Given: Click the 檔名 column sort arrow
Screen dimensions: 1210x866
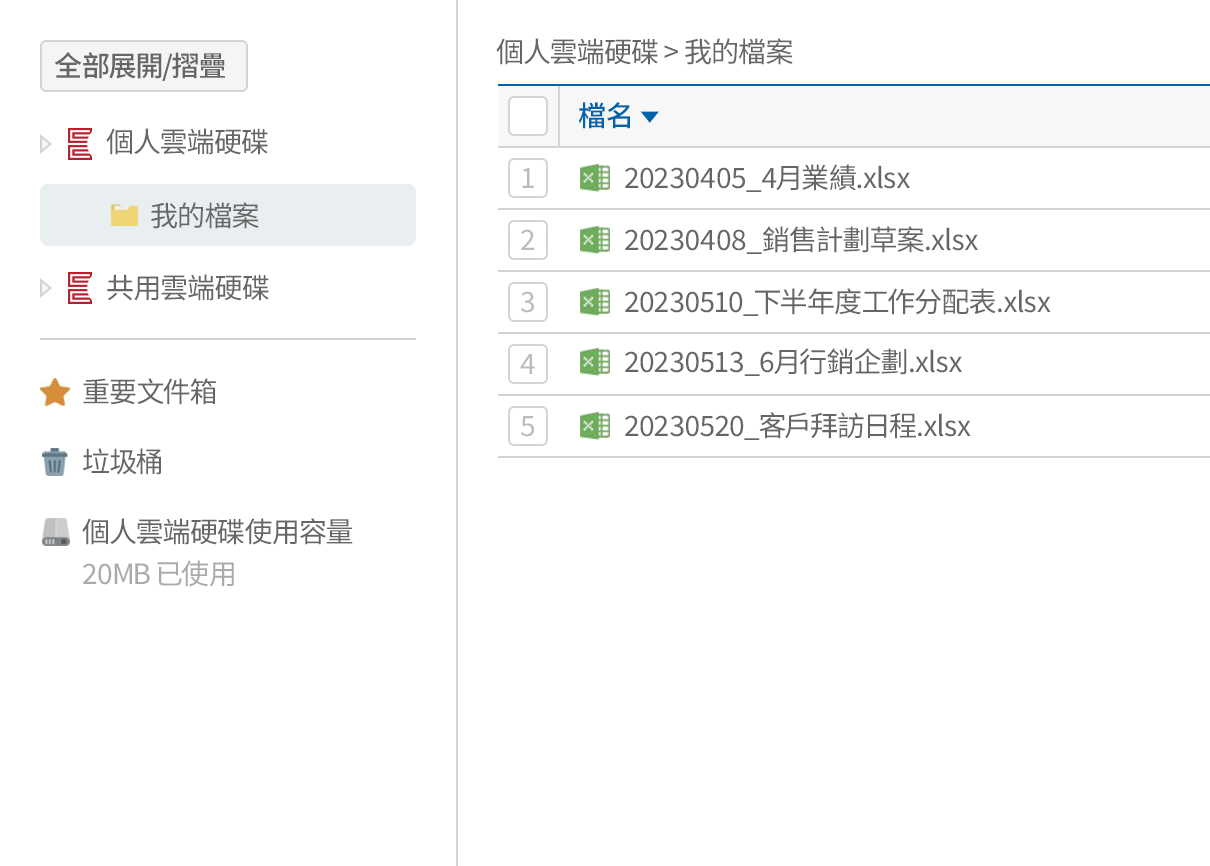Looking at the screenshot, I should (x=649, y=117).
